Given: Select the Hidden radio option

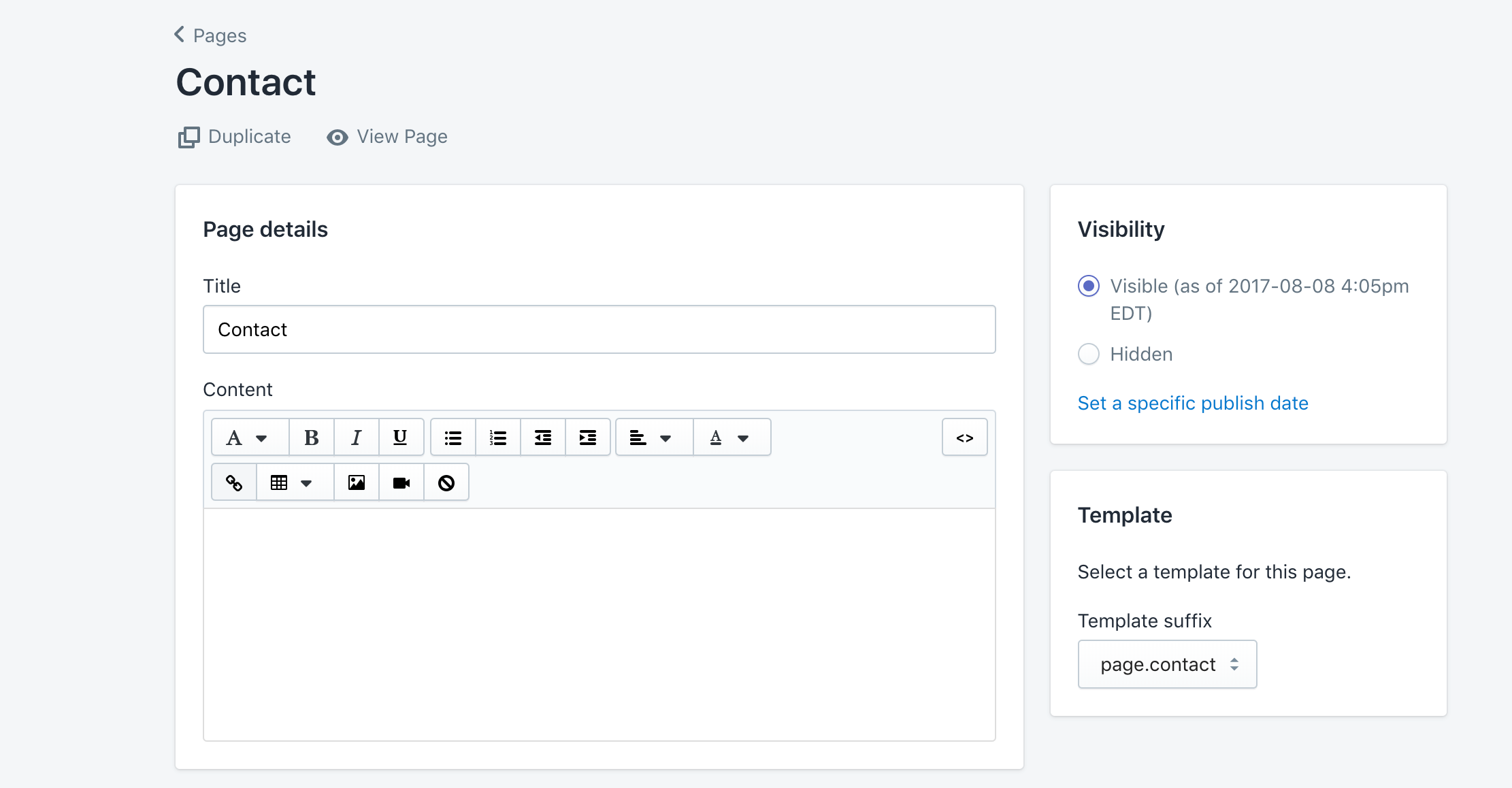Looking at the screenshot, I should tap(1088, 354).
